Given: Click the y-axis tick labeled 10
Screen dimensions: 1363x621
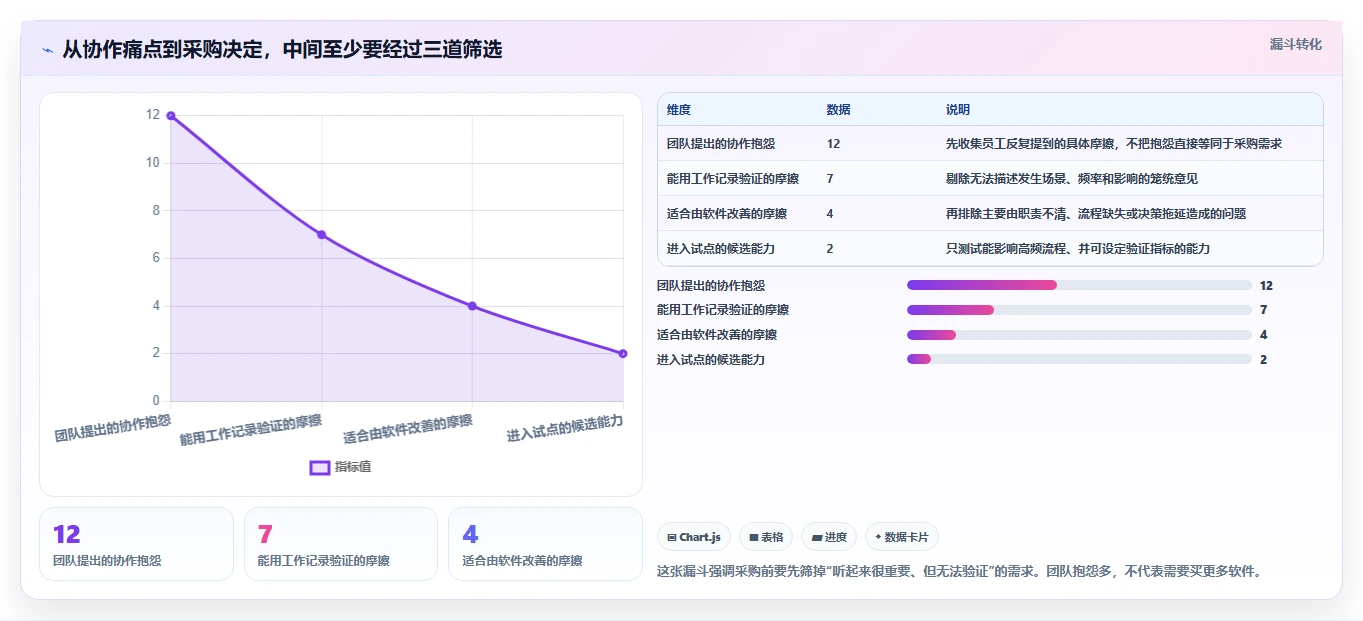Looking at the screenshot, I should [153, 163].
